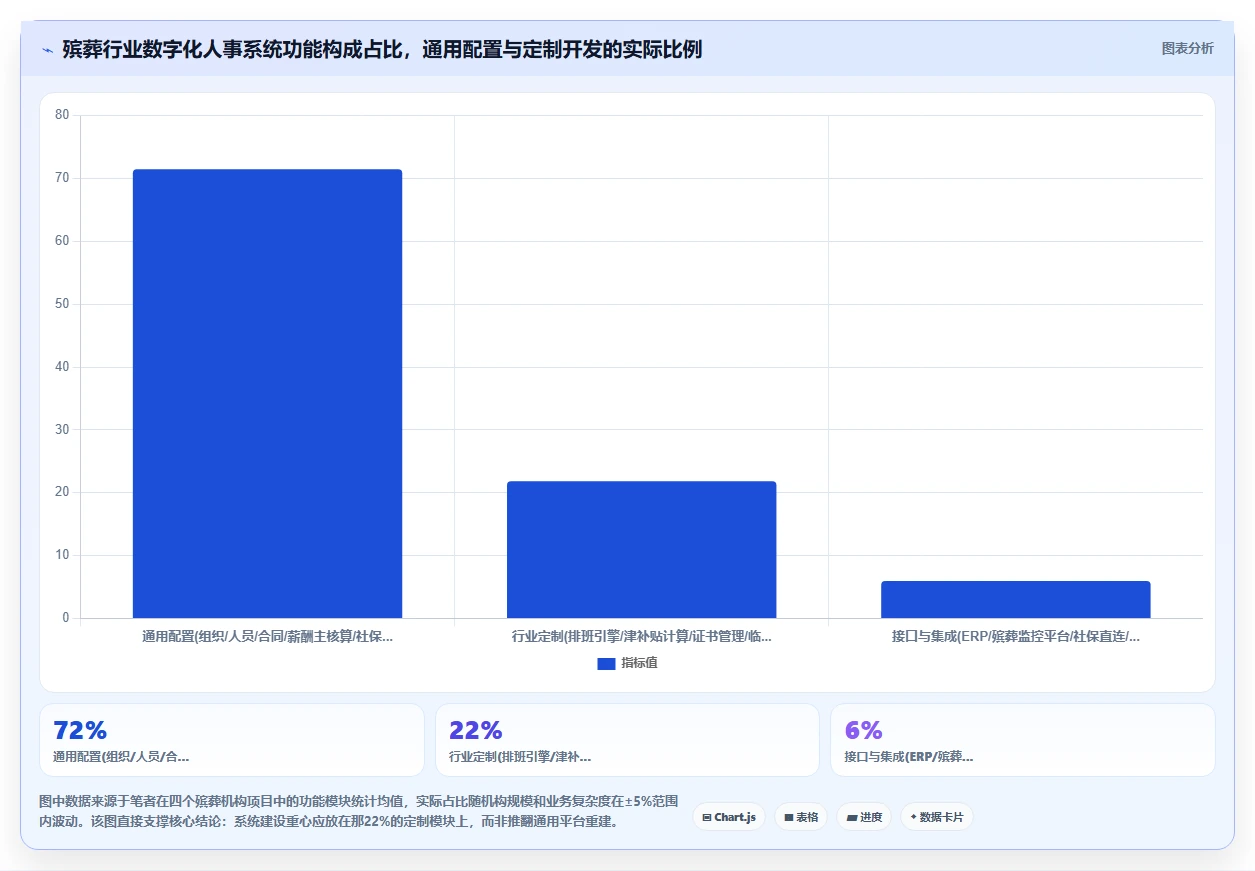
Task: Click the y-axis value 80
Action: 62,115
